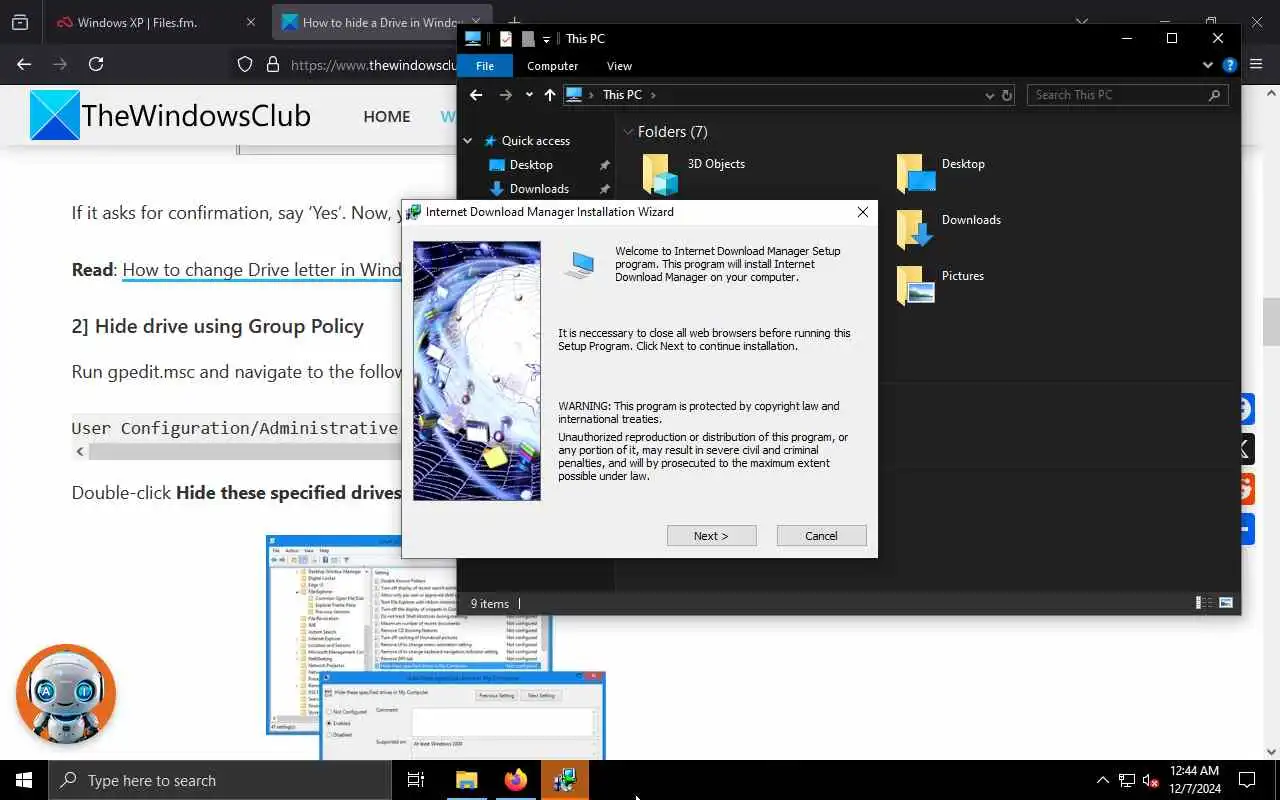Open the File tab in File Explorer
This screenshot has width=1280, height=800.
(x=485, y=66)
